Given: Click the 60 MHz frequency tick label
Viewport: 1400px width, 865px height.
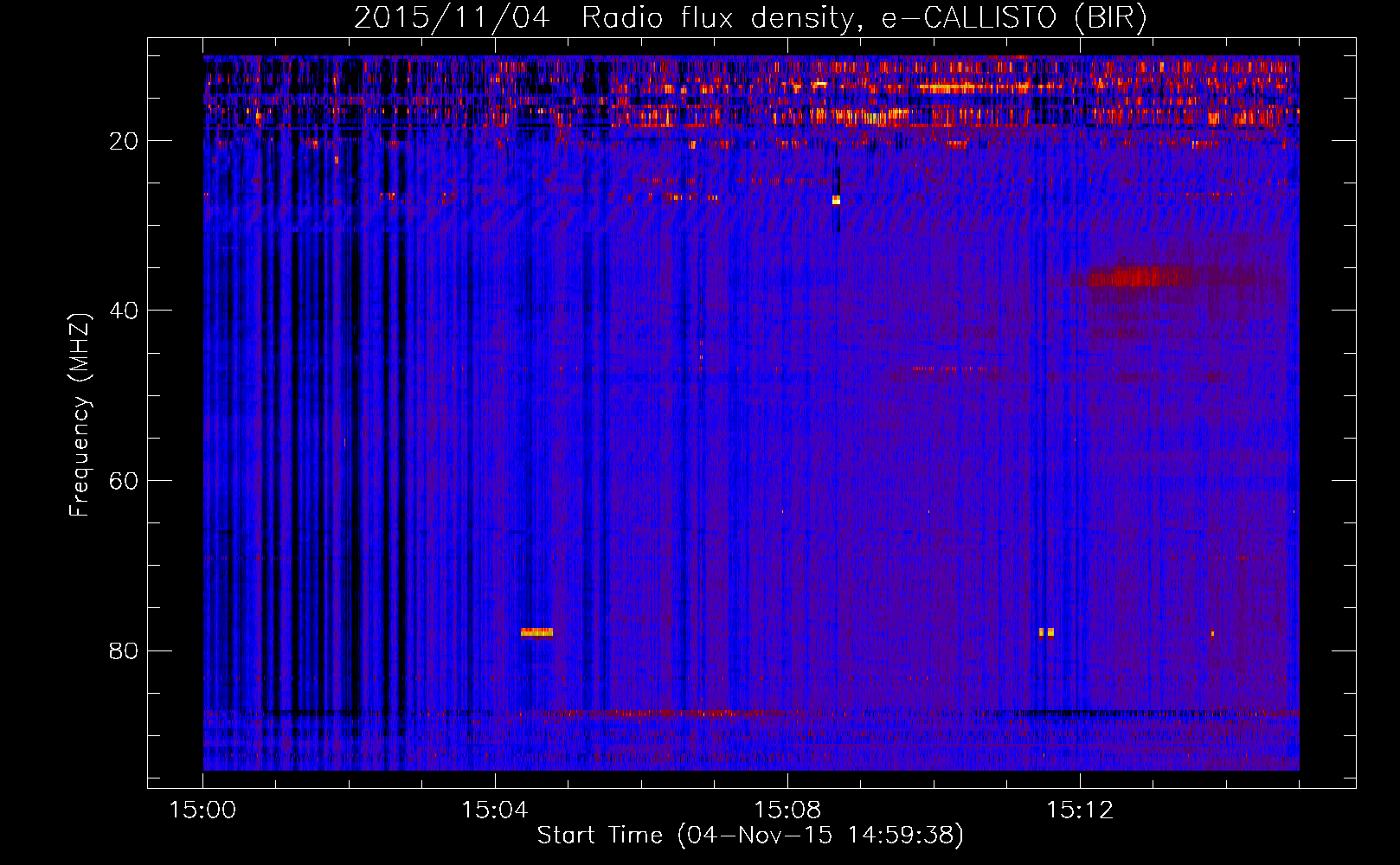Looking at the screenshot, I should point(124,481).
